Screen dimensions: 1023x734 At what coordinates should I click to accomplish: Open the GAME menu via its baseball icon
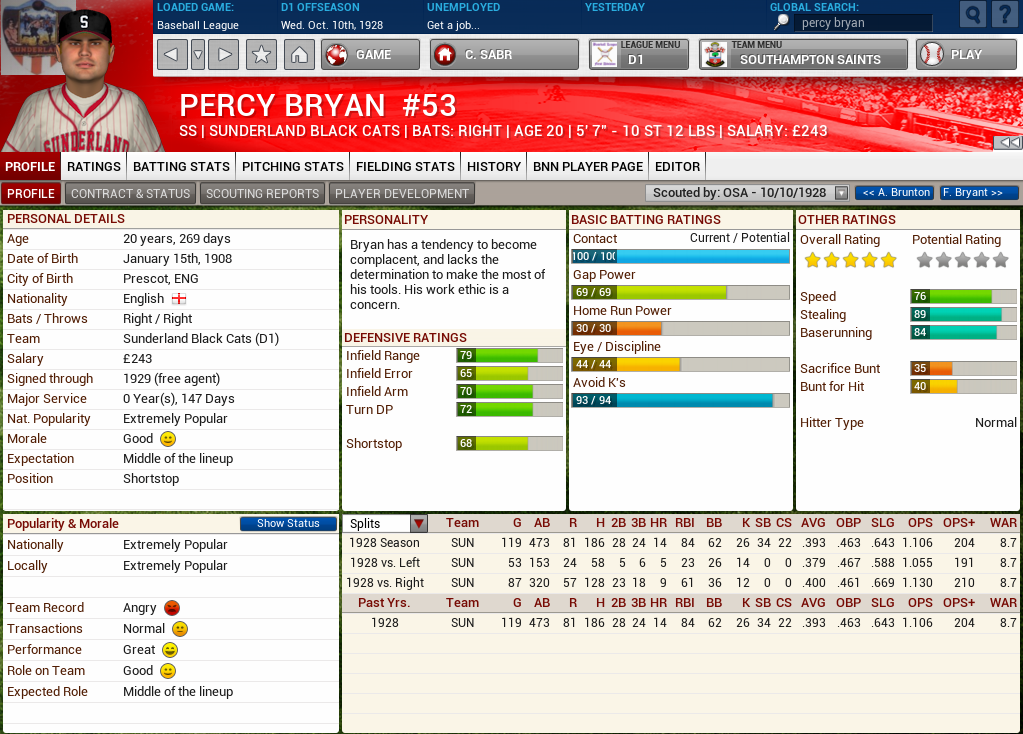[x=336, y=55]
